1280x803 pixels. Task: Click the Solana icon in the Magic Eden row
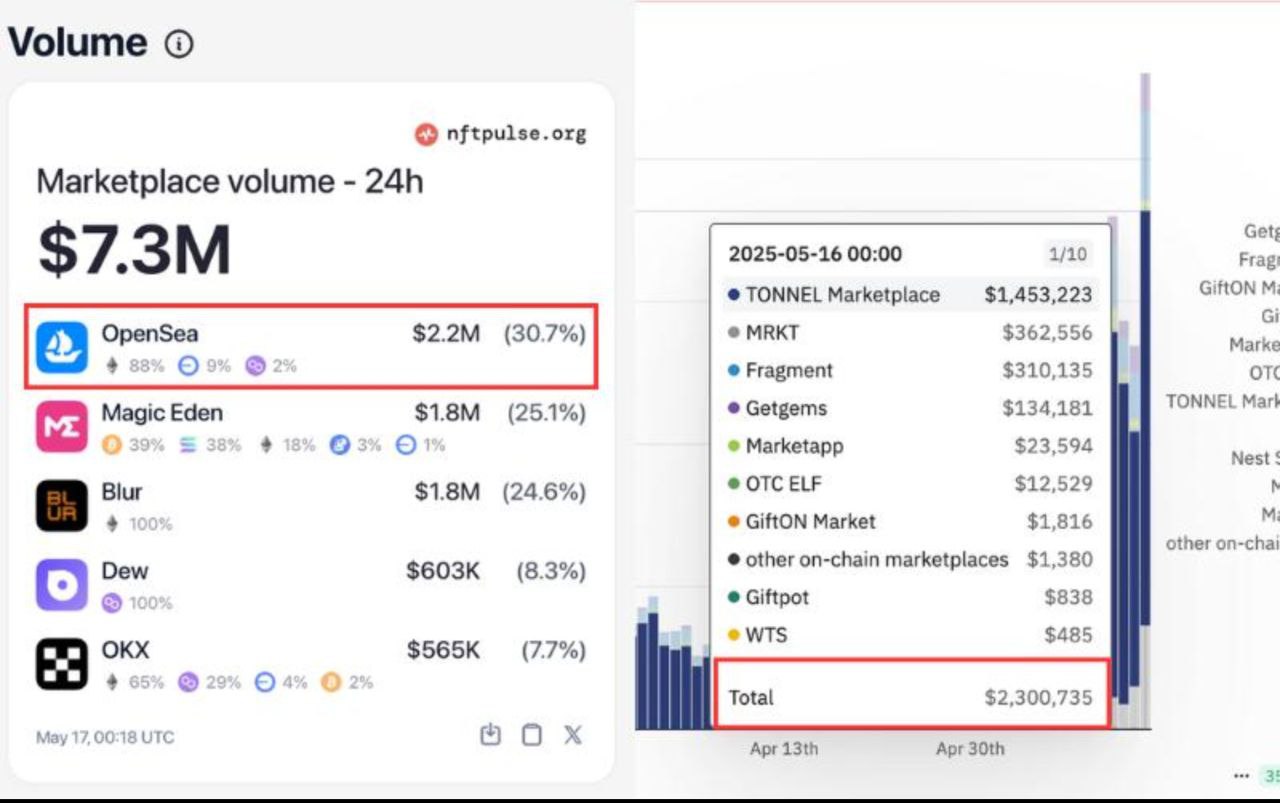point(188,445)
